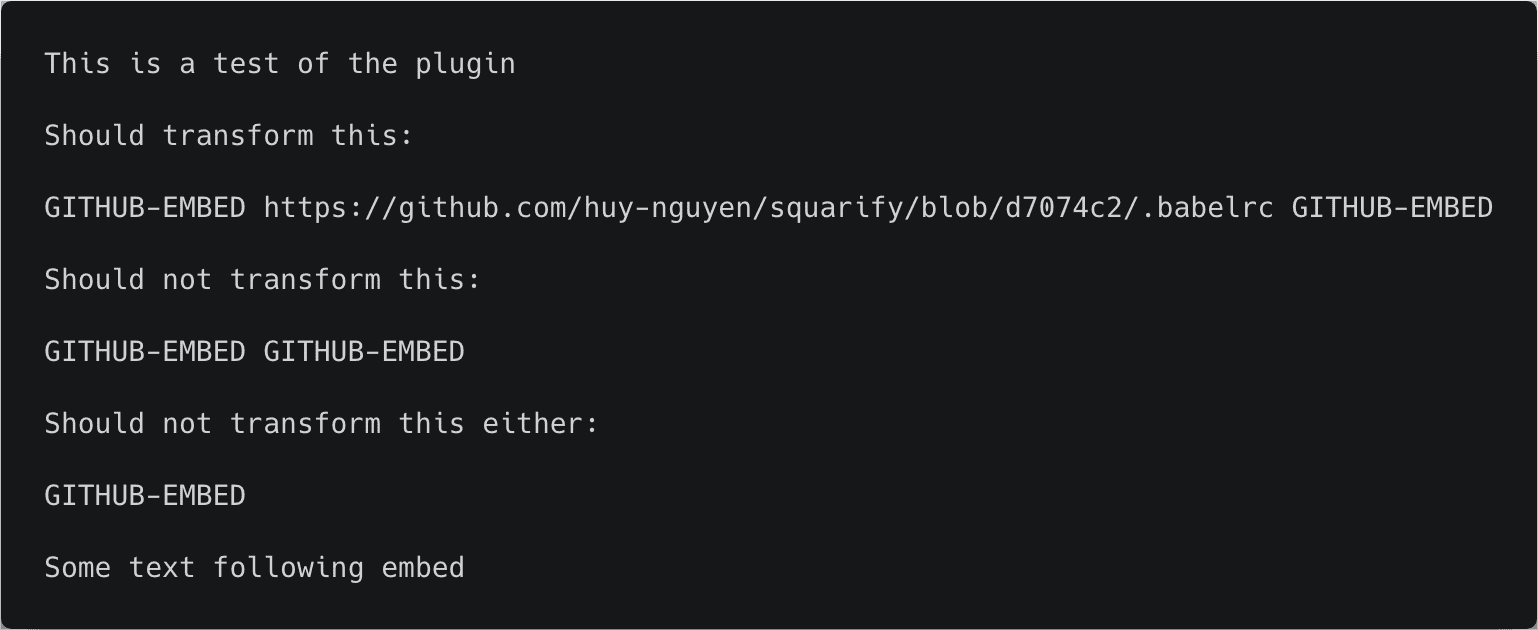1538x630 pixels.
Task: Click the github.com squarify .babelrc URL
Action: click(x=769, y=208)
